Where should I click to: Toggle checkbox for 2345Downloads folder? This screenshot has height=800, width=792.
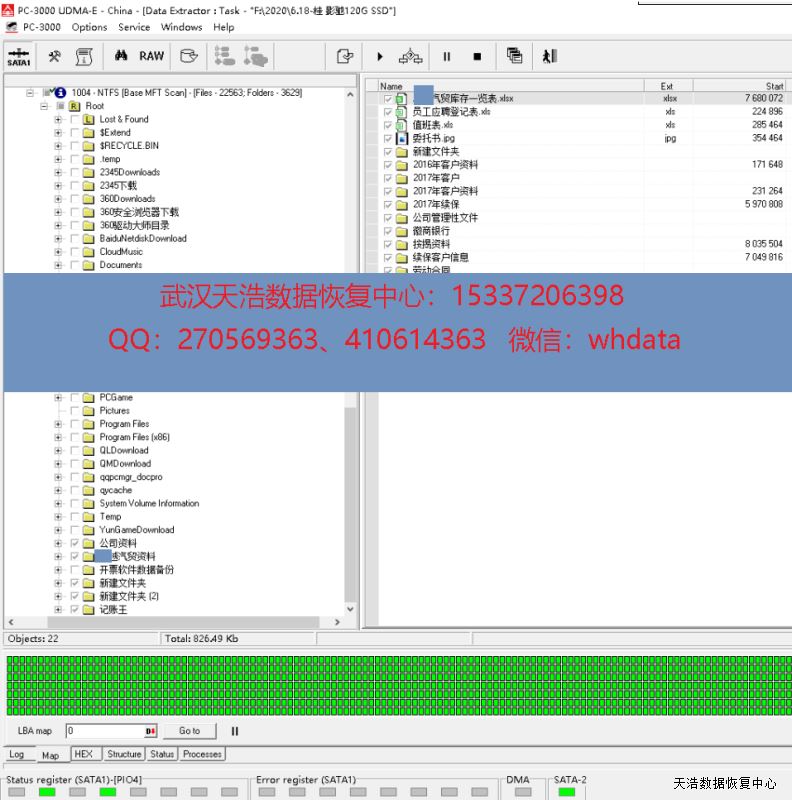(x=75, y=172)
